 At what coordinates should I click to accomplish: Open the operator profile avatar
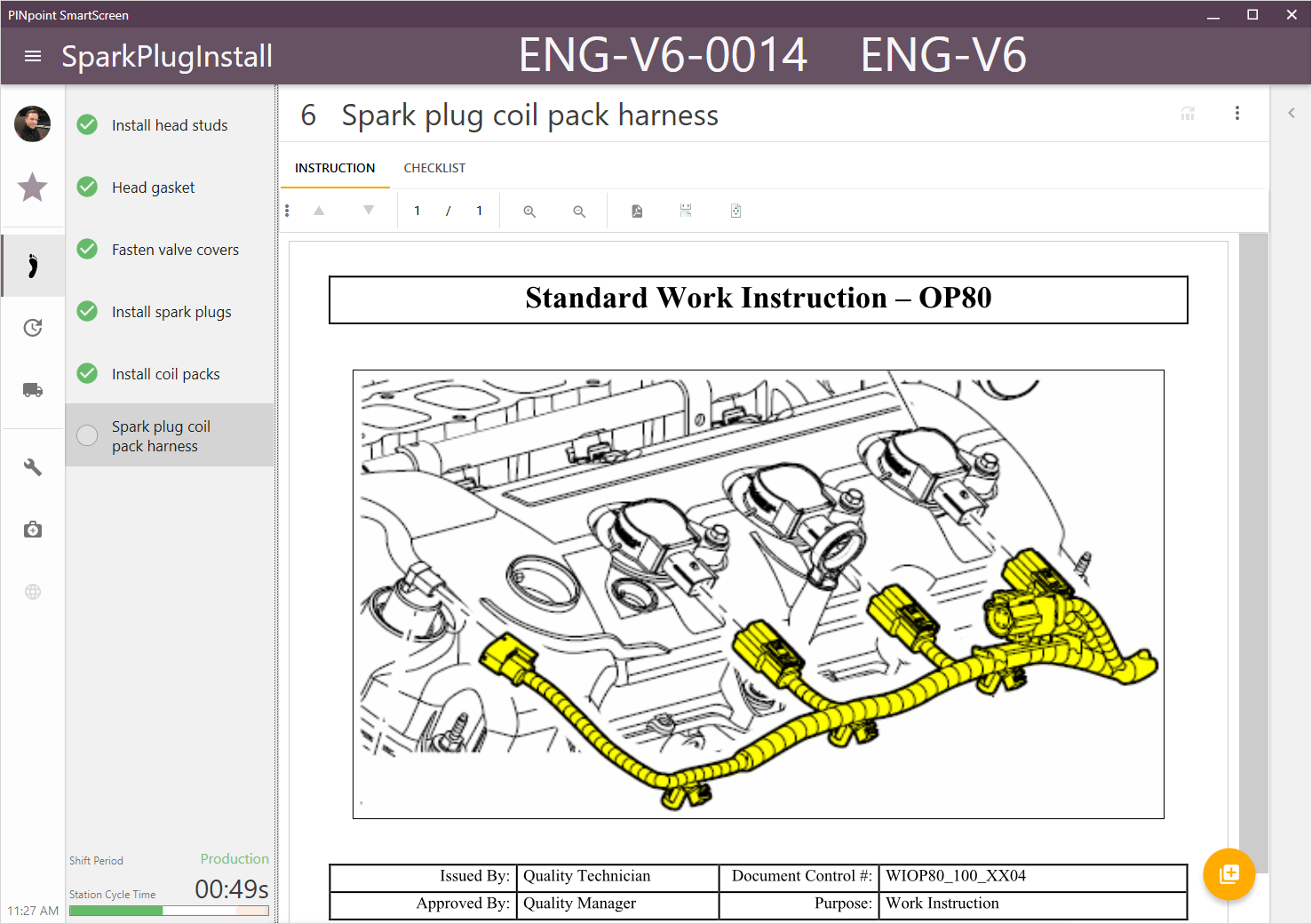pos(33,124)
